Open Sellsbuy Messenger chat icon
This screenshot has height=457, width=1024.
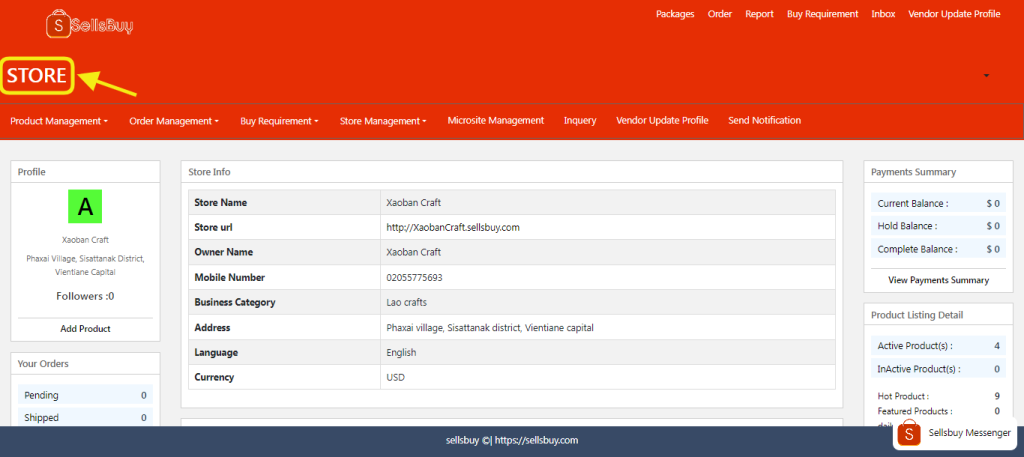pos(908,433)
